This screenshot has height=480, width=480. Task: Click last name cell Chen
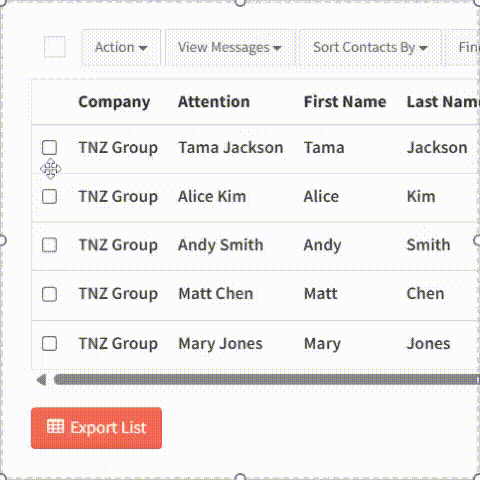425,294
